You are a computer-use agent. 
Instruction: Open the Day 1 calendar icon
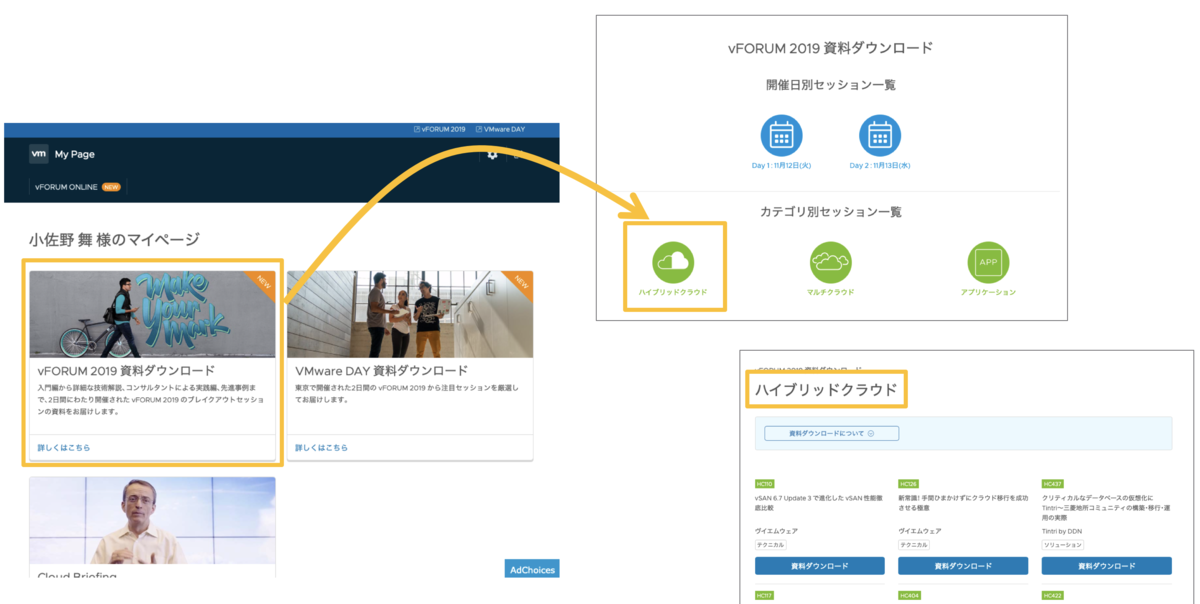[x=781, y=135]
